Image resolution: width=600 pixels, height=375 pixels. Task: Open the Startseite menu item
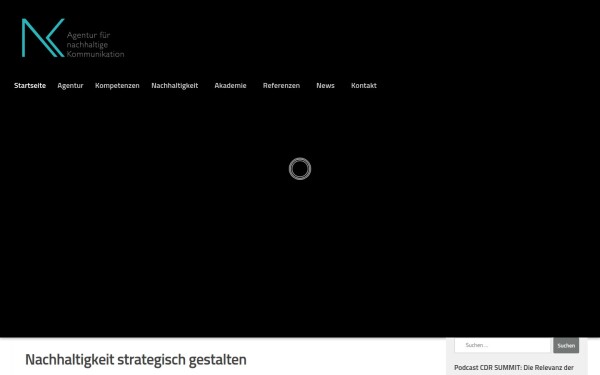point(30,85)
